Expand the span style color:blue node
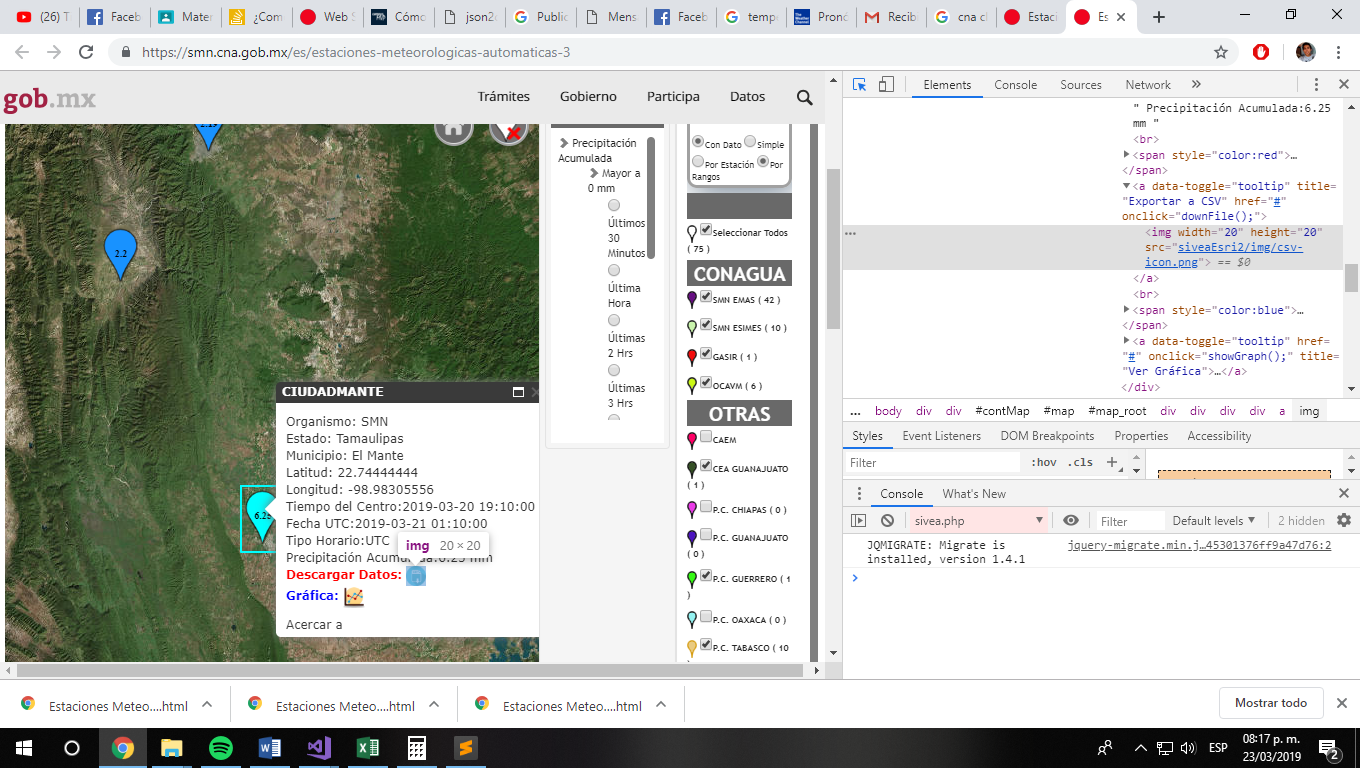This screenshot has width=1360, height=768. click(1127, 310)
